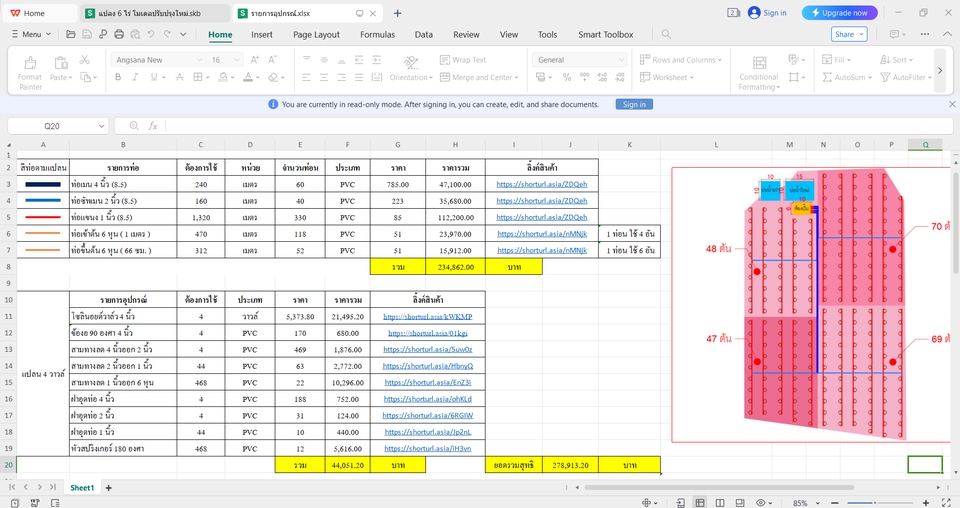Viewport: 960px width, 508px height.
Task: Open the font size 16 dropdown
Action: pos(238,60)
